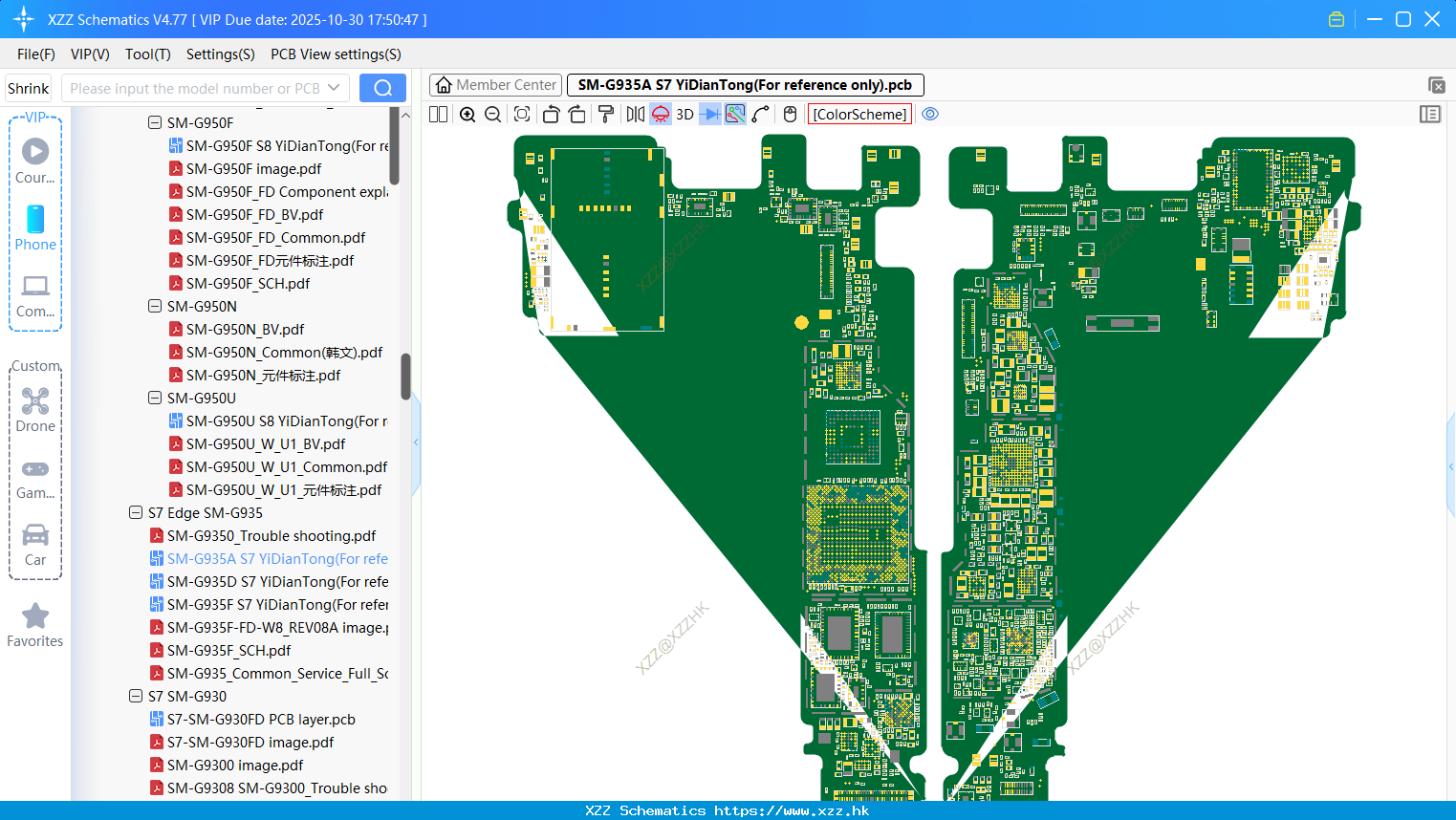Collapse the SM-G950U tree node
This screenshot has width=1456, height=820.
(155, 398)
